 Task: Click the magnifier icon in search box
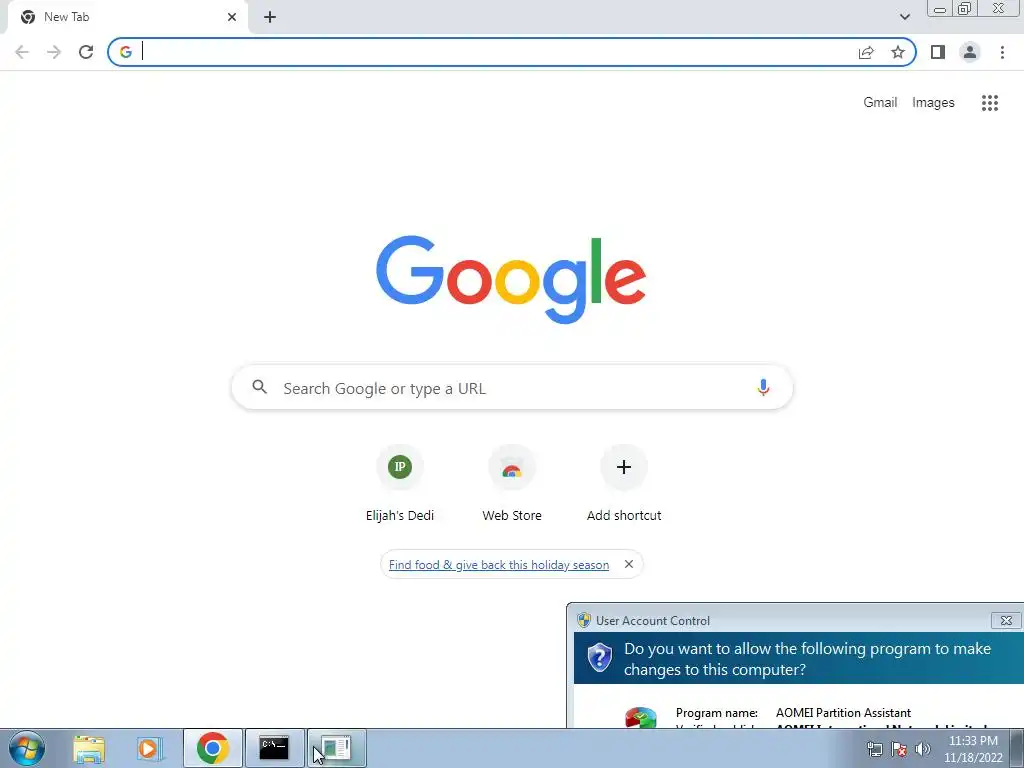pos(260,387)
